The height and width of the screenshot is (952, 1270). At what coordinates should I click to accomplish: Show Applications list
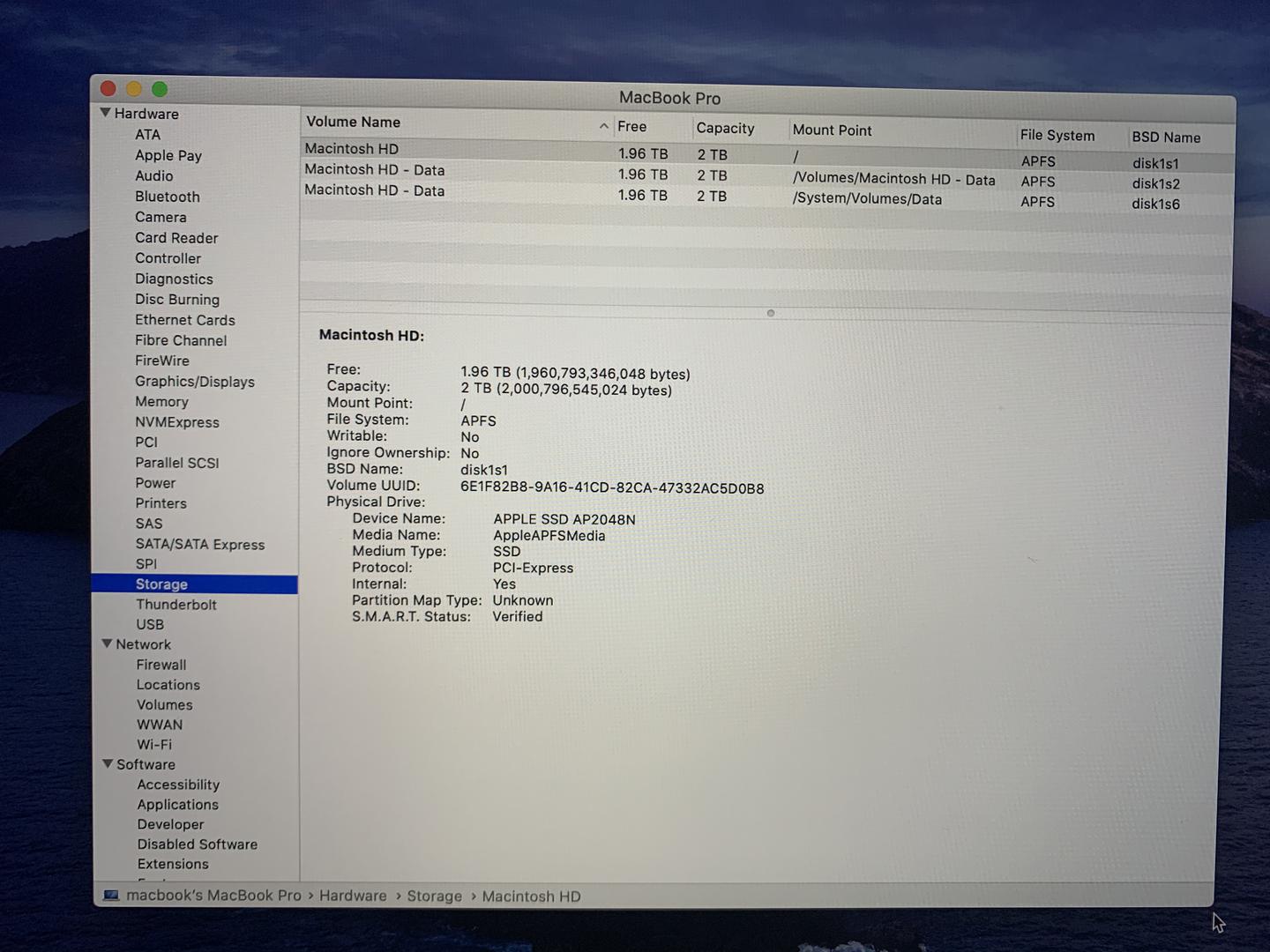point(178,804)
